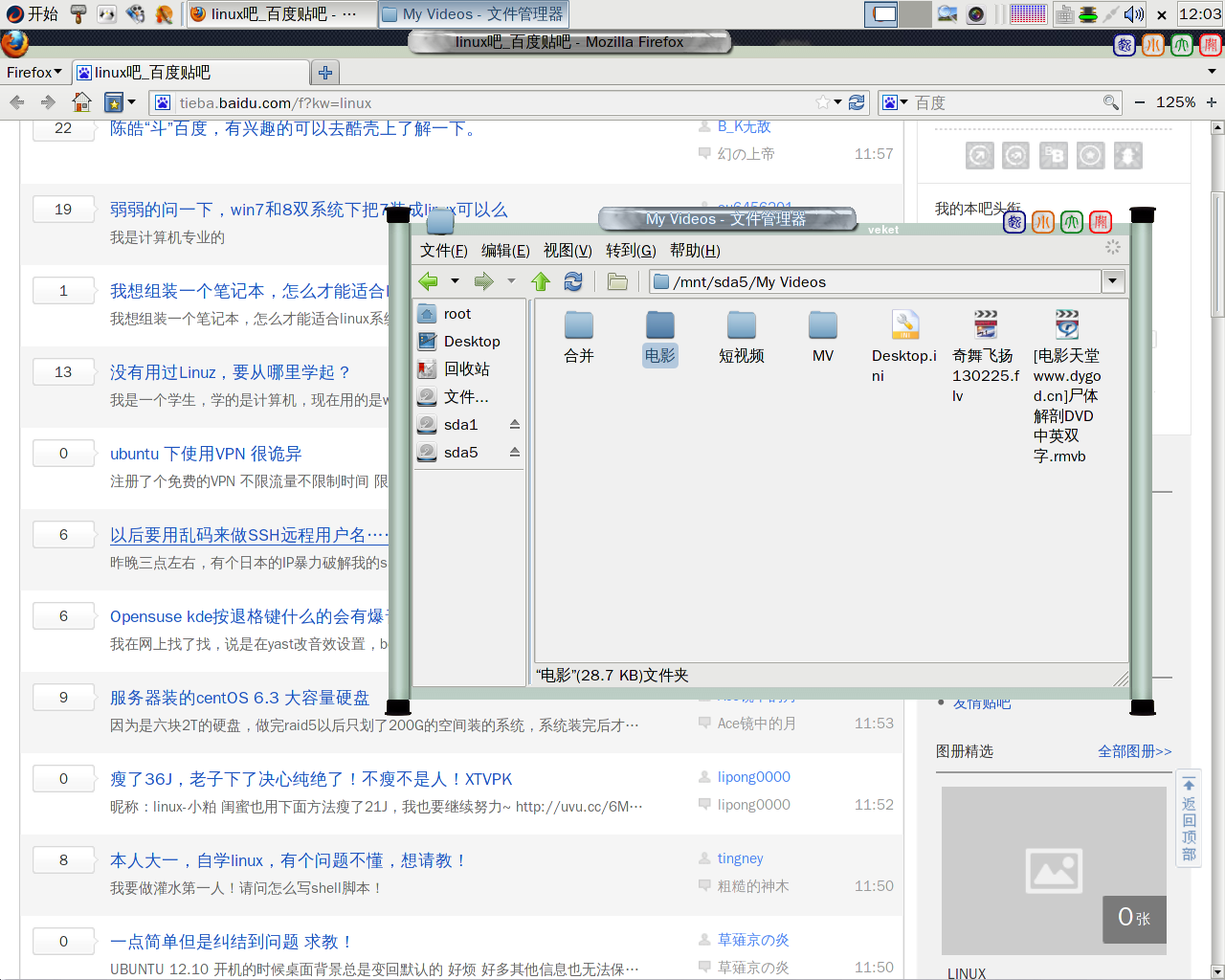Open thread 没有用过Linuz，要从哪里学起？
Viewport: 1225px width, 980px height.
coord(231,372)
